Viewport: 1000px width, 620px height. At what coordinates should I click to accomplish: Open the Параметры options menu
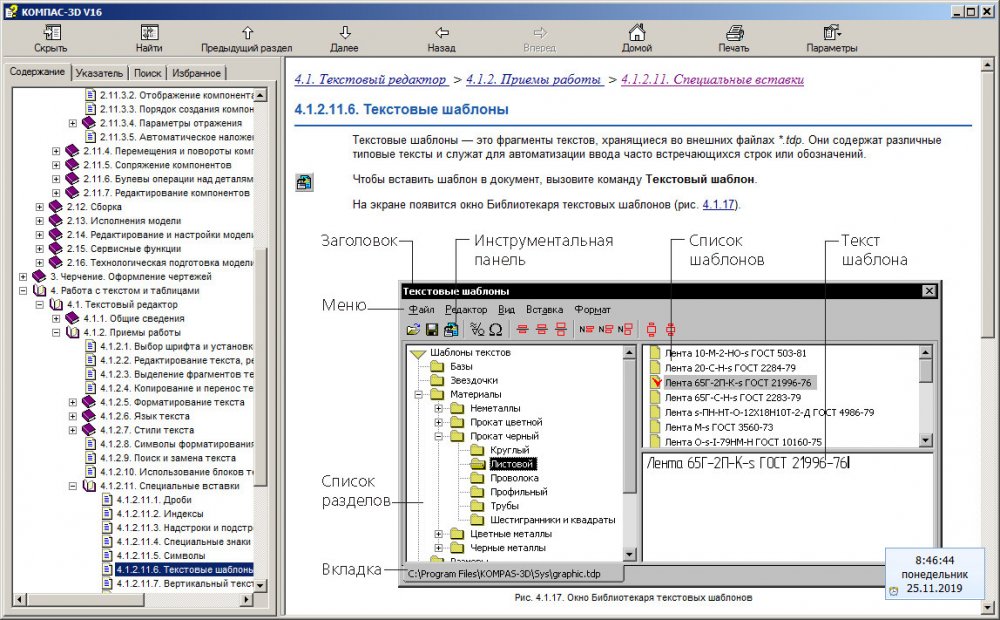832,38
